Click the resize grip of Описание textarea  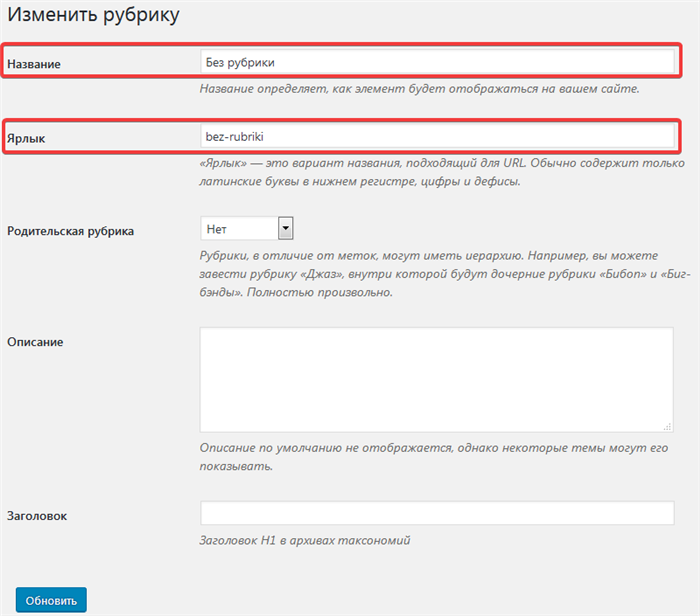click(x=667, y=427)
